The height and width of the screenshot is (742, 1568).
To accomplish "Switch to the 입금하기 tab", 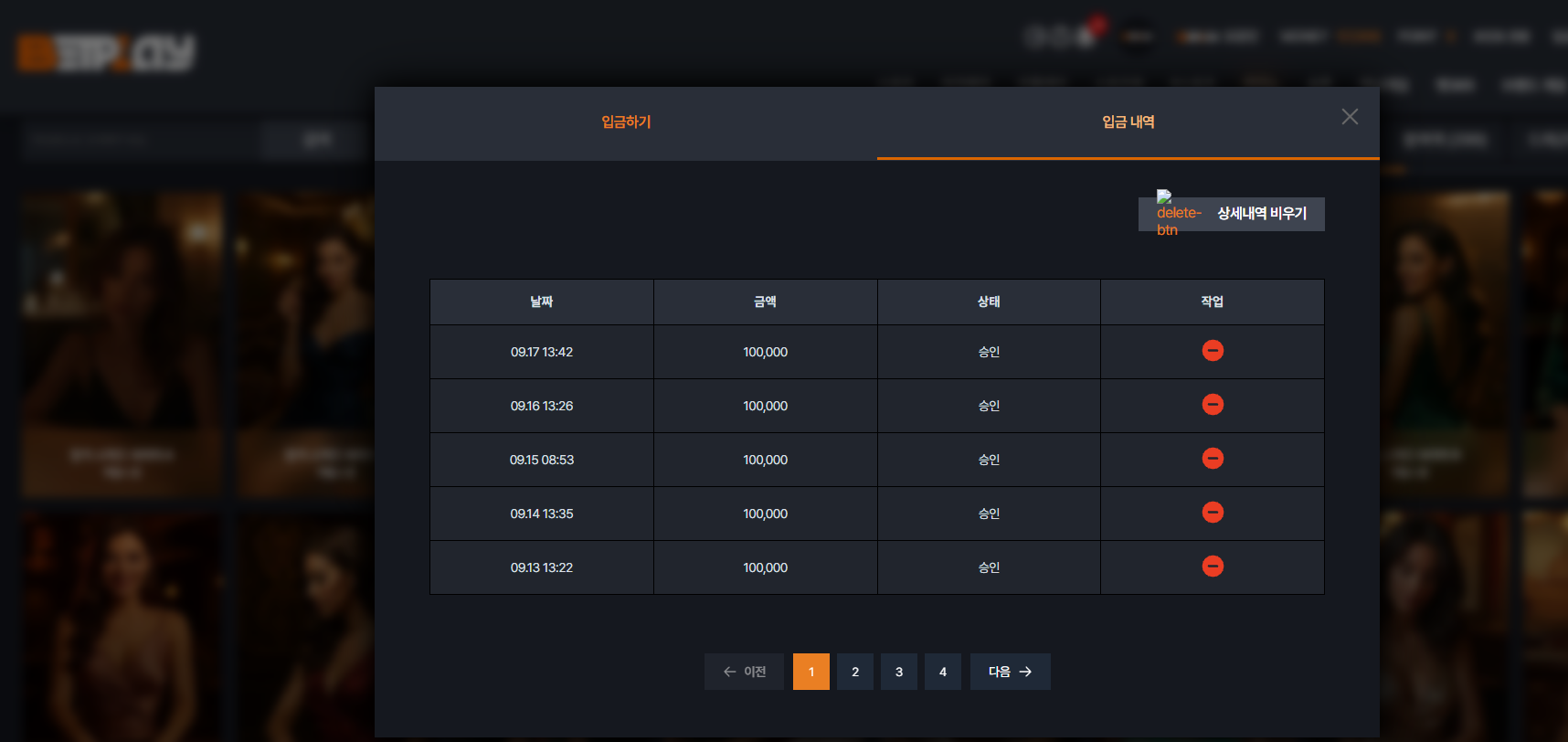I will [626, 122].
